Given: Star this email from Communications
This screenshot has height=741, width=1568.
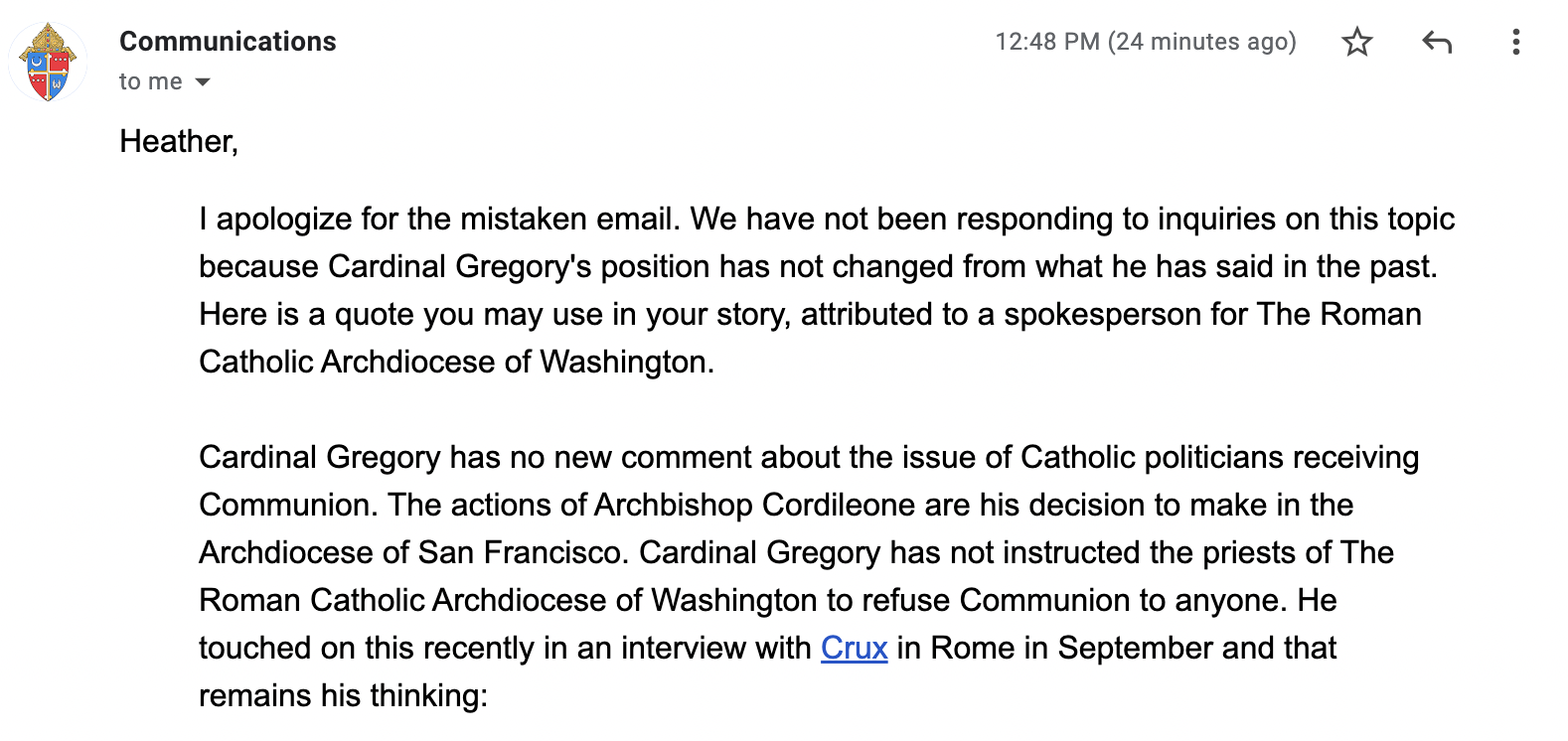Looking at the screenshot, I should [1356, 42].
